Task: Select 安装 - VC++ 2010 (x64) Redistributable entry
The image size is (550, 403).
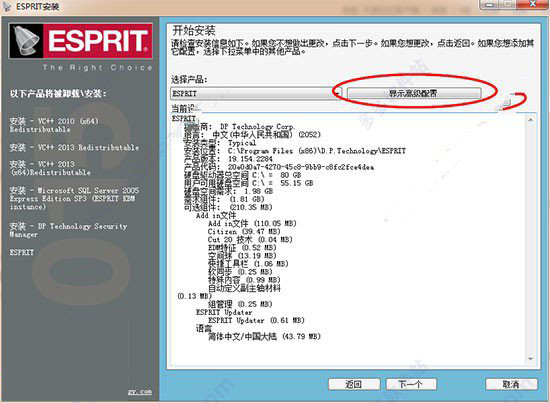Action: [54, 125]
